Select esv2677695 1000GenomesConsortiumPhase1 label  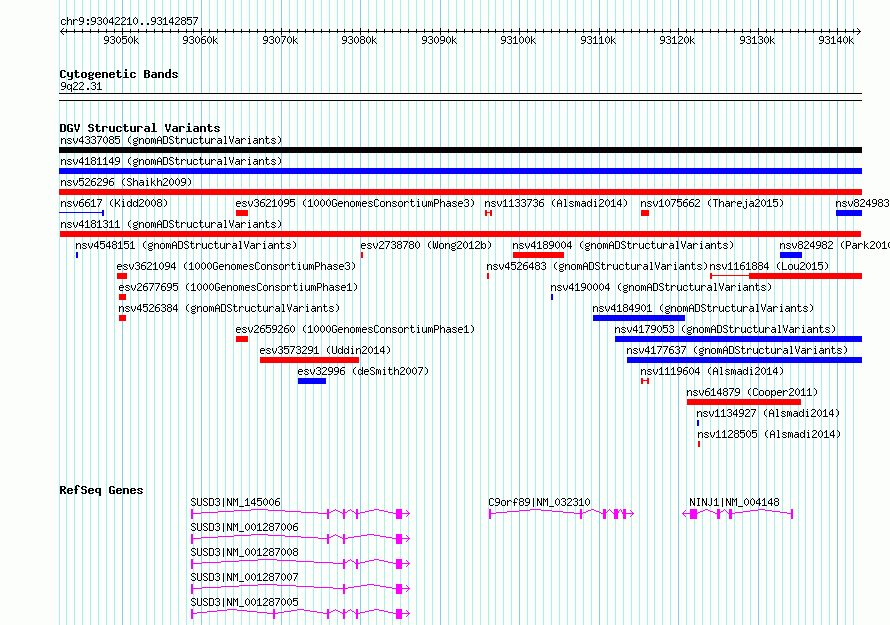coord(238,287)
